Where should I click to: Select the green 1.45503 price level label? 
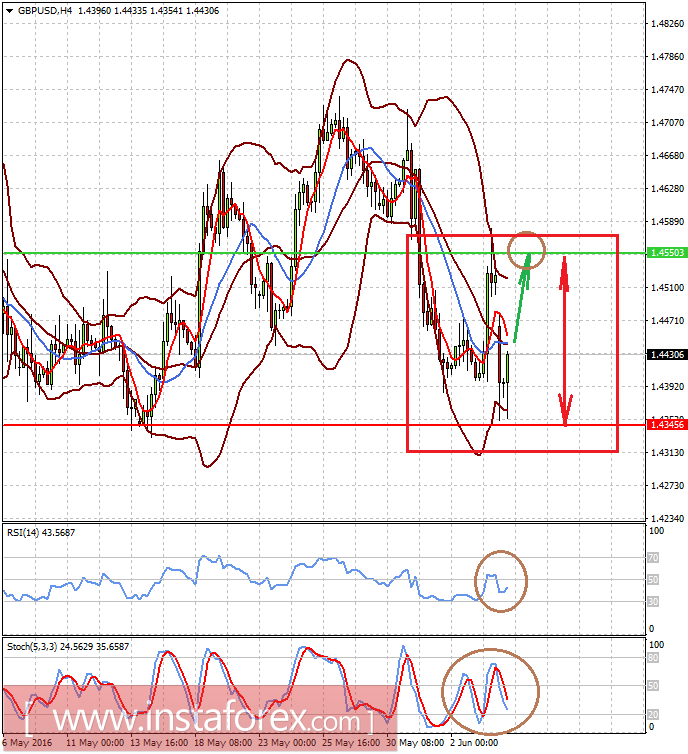pos(667,253)
